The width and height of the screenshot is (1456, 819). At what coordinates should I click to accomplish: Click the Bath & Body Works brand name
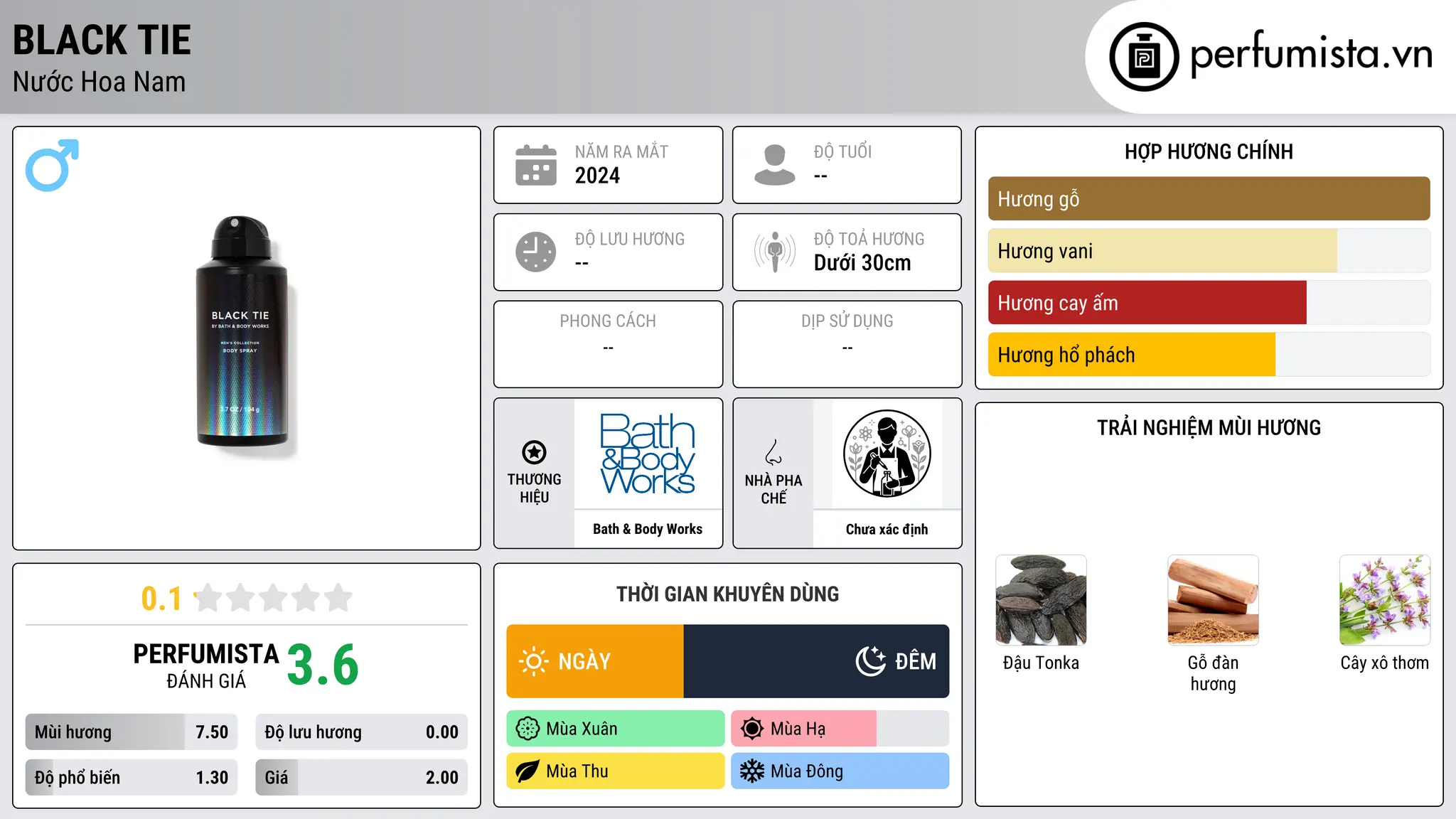click(x=648, y=529)
